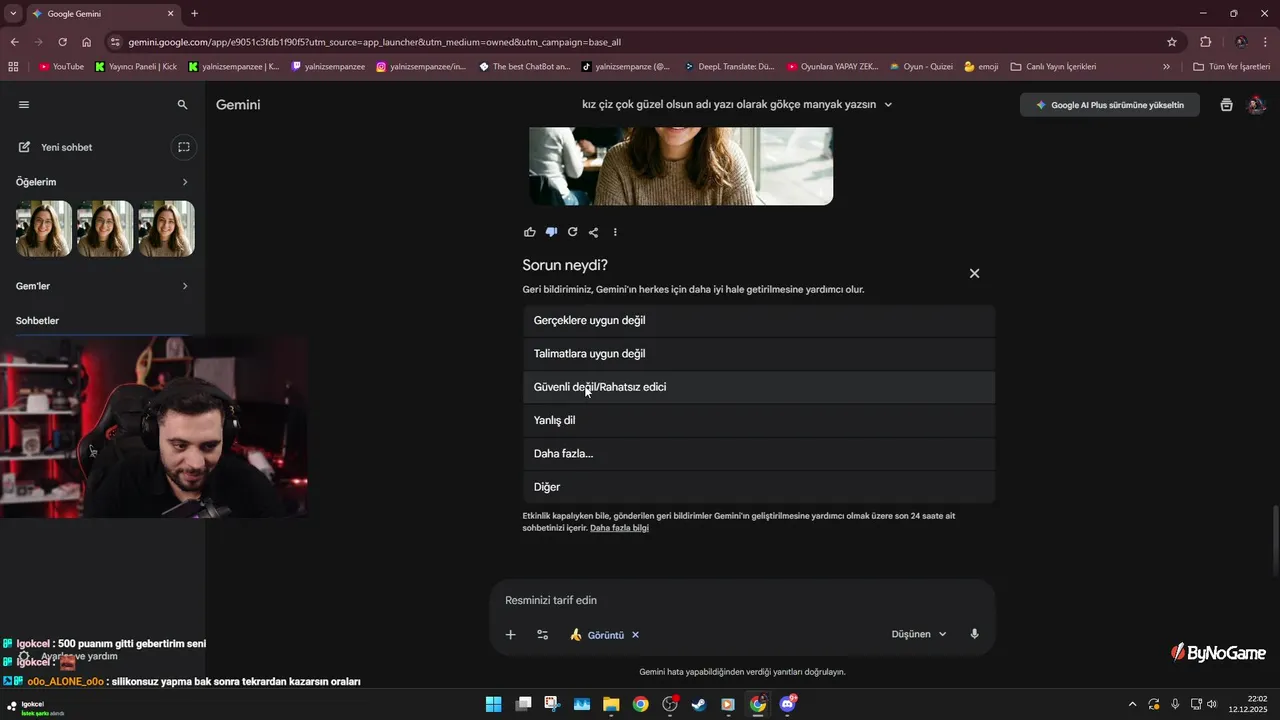Open Discord from the taskbar
Viewport: 1280px width, 720px height.
[787, 704]
